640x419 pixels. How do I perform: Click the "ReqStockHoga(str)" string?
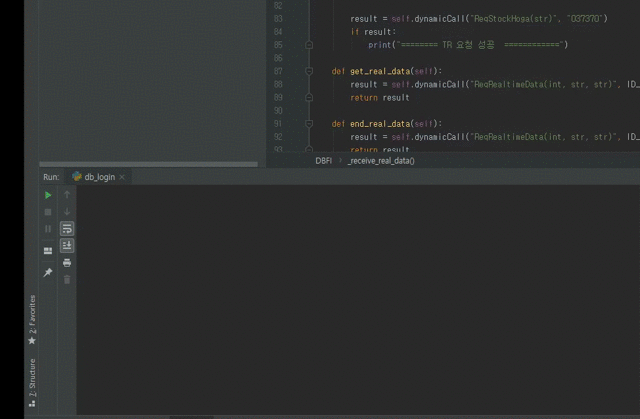click(515, 19)
